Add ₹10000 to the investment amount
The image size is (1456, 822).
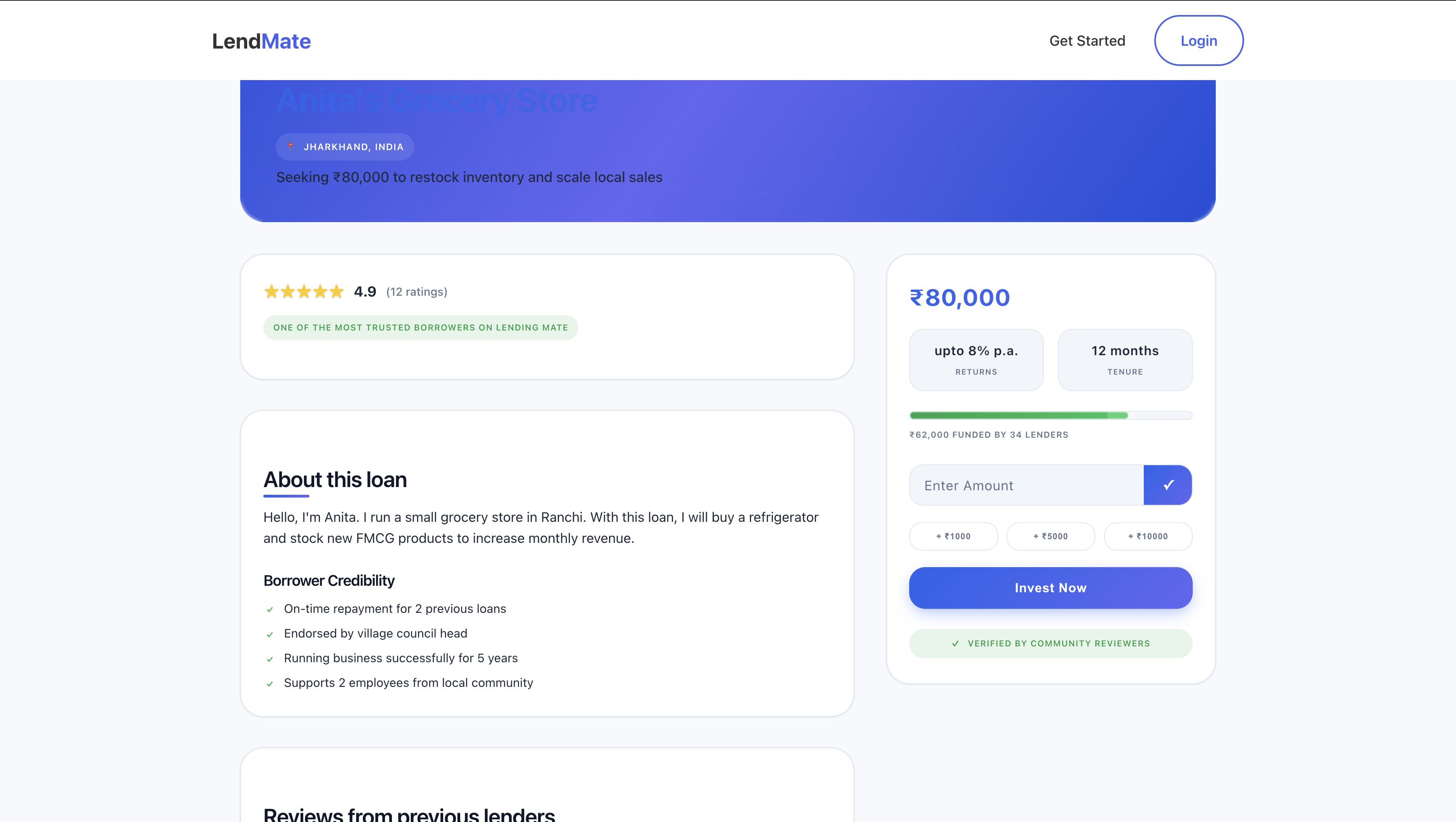[1148, 536]
